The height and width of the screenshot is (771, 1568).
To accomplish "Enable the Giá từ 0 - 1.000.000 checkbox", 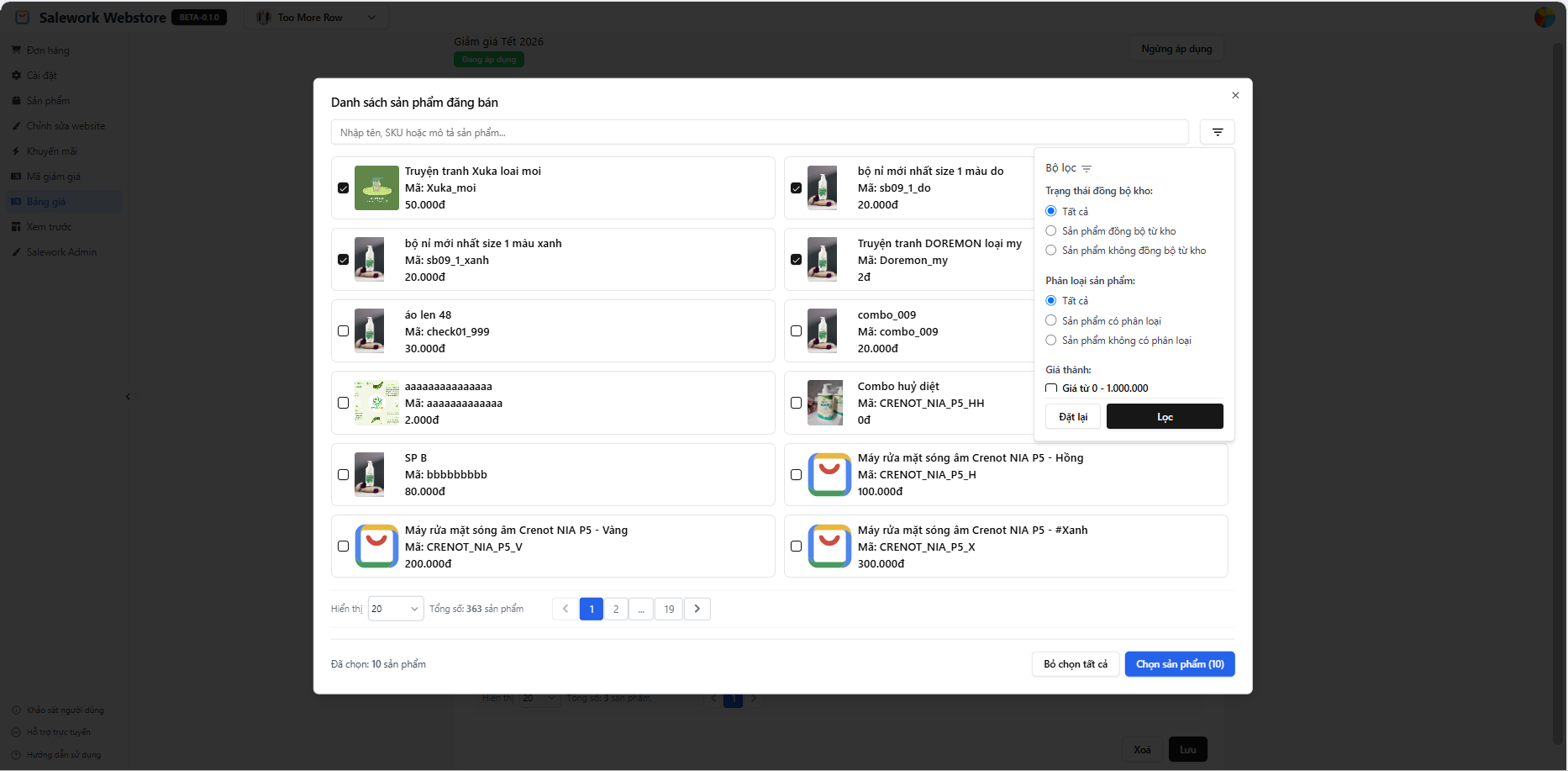I will point(1051,388).
